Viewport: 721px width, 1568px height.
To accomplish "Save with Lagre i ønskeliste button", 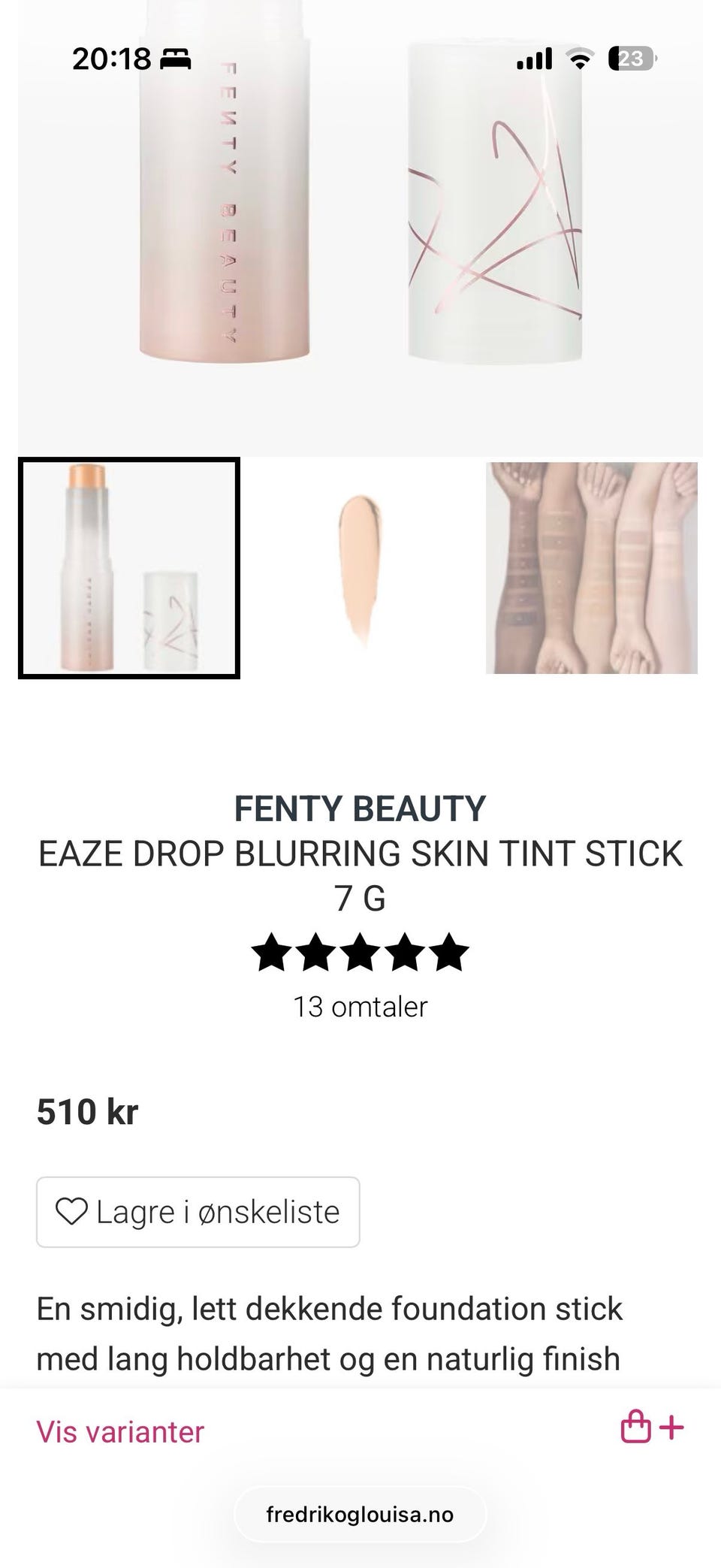I will pyautogui.click(x=198, y=1212).
